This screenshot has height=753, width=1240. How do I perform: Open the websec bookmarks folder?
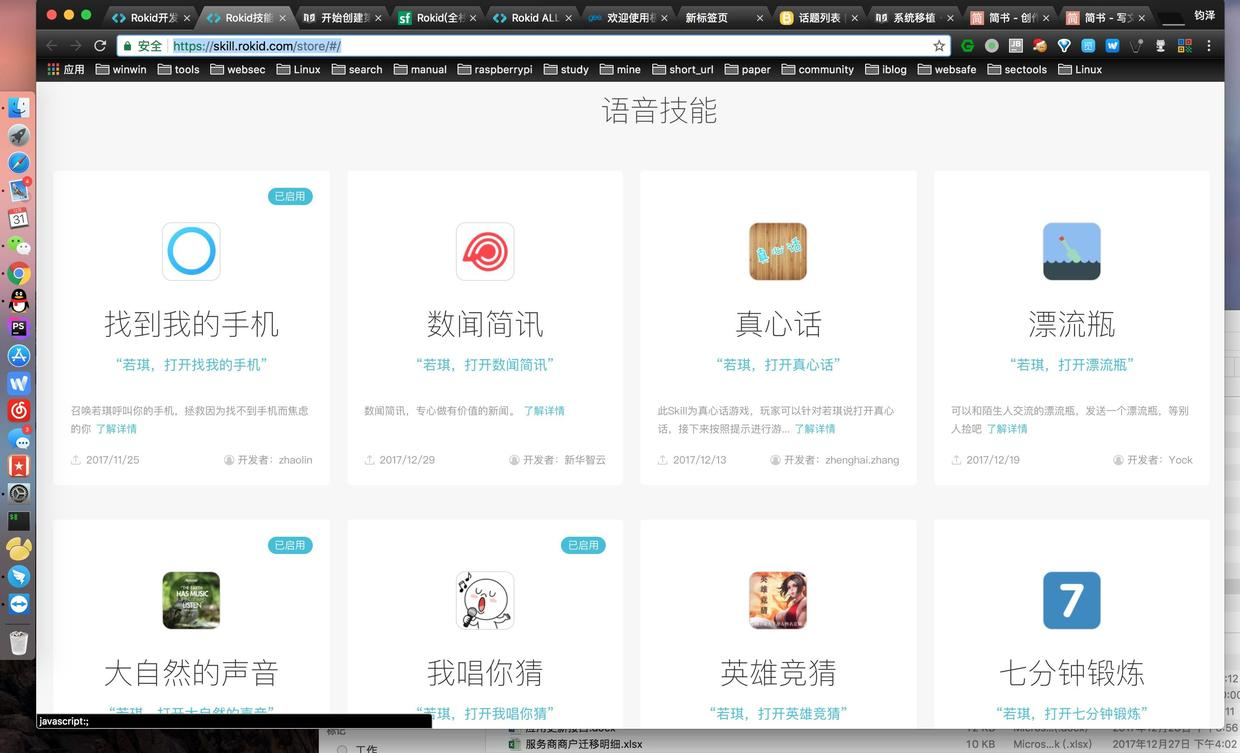pyautogui.click(x=237, y=70)
